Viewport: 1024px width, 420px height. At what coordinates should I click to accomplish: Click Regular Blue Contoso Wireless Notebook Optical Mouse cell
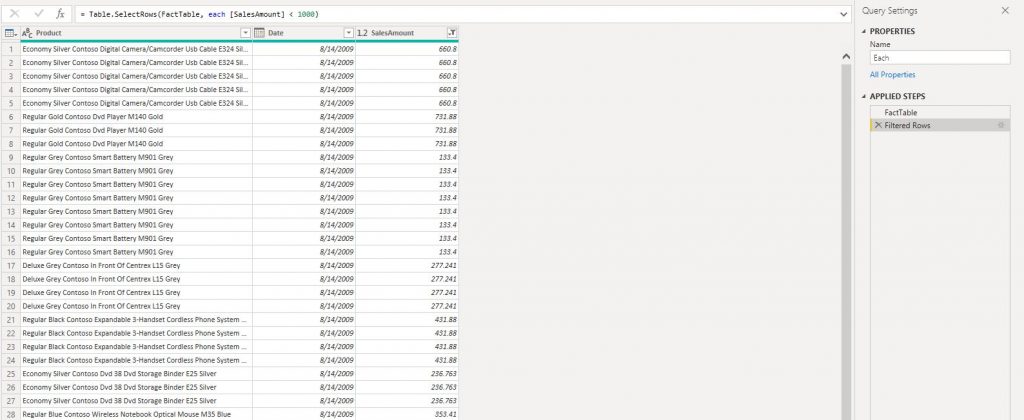[x=136, y=414]
